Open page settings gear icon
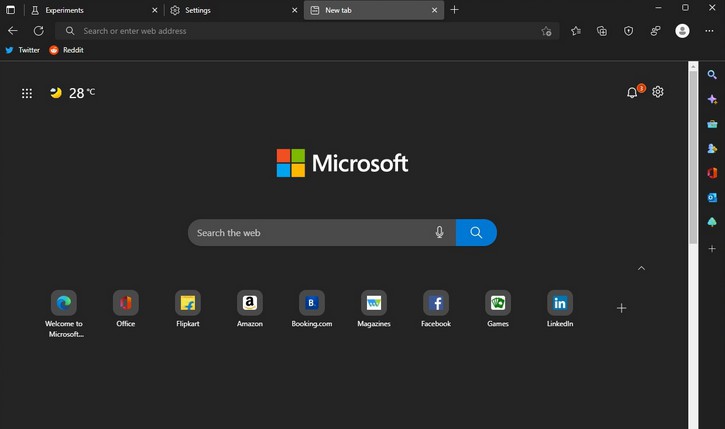This screenshot has width=725, height=429. [658, 92]
